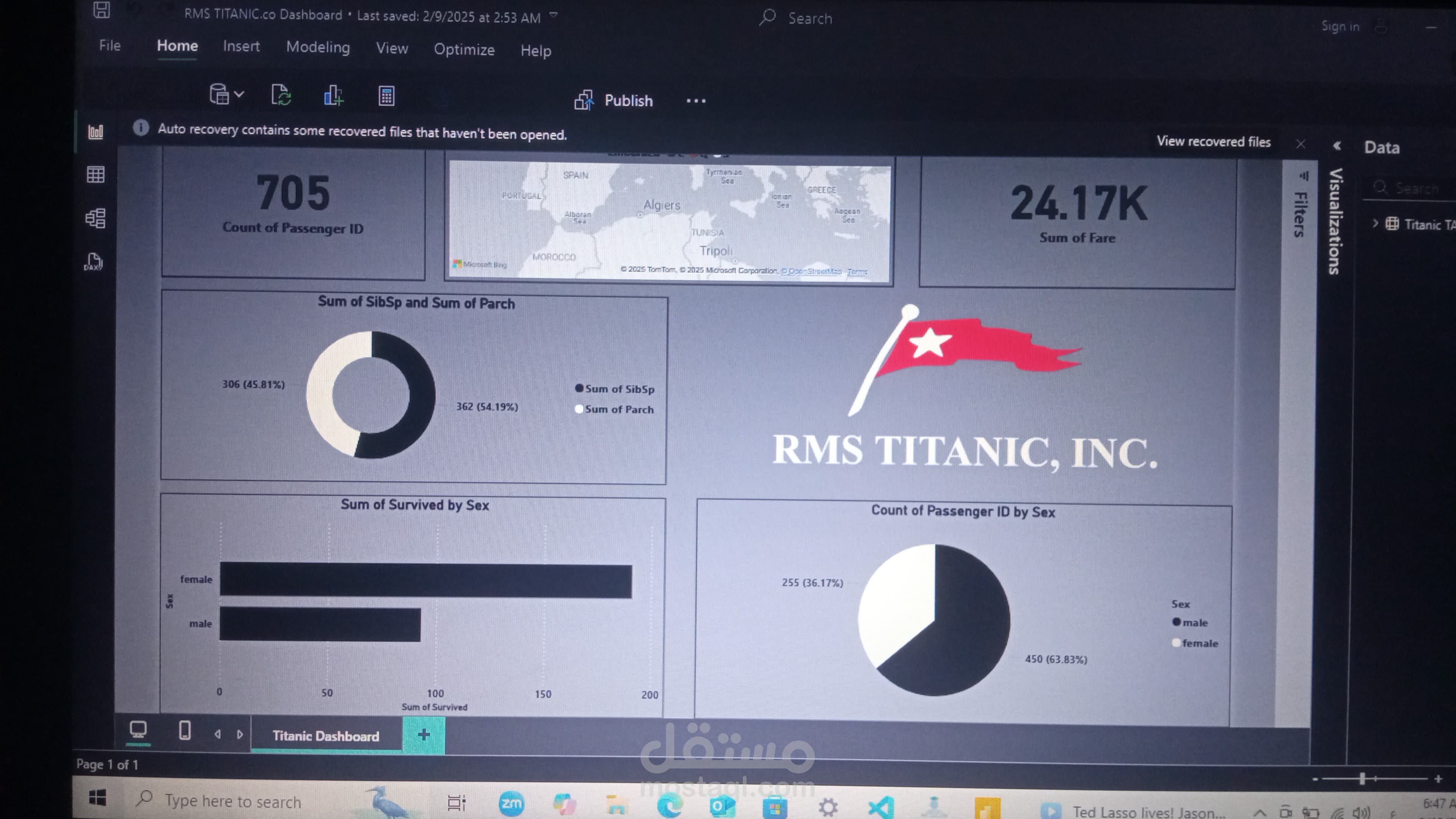The height and width of the screenshot is (819, 1456).
Task: Click Sum of Parch legend item
Action: point(614,409)
